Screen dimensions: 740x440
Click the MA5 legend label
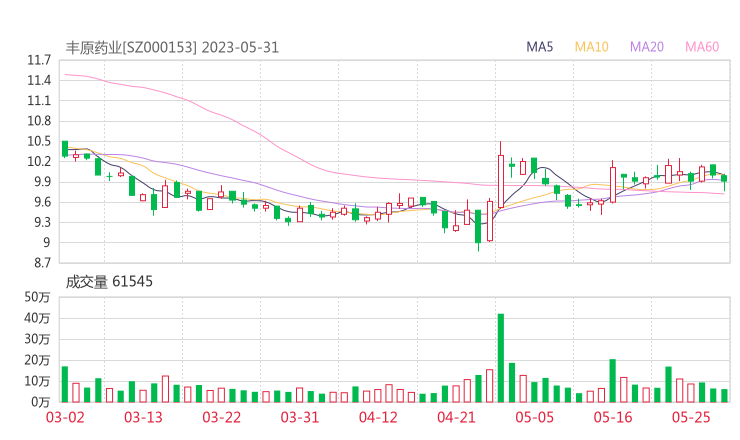[x=539, y=47]
